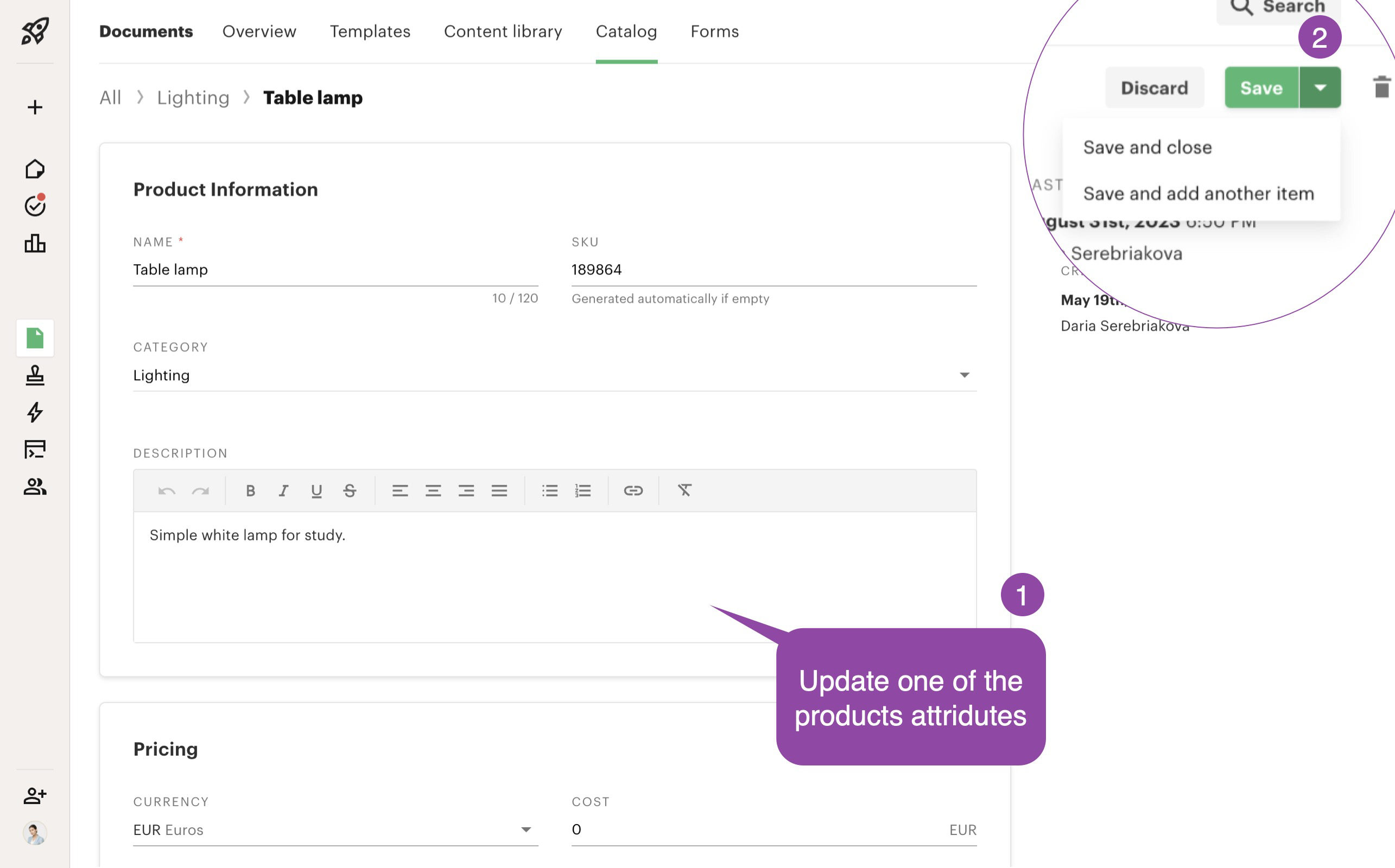This screenshot has width=1395, height=868.
Task: Click the SKU field with 189864
Action: pyautogui.click(x=774, y=270)
